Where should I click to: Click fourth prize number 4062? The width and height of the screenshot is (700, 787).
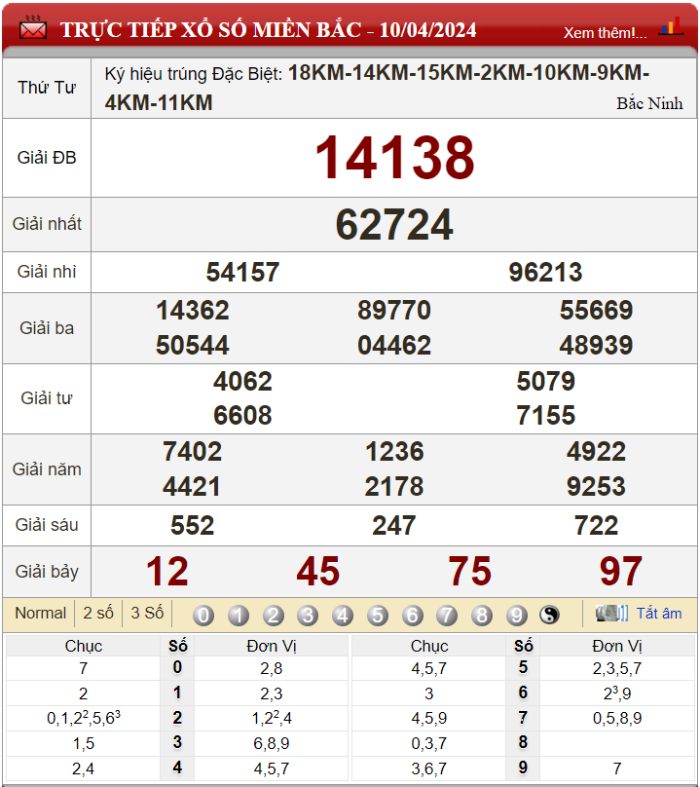click(242, 381)
